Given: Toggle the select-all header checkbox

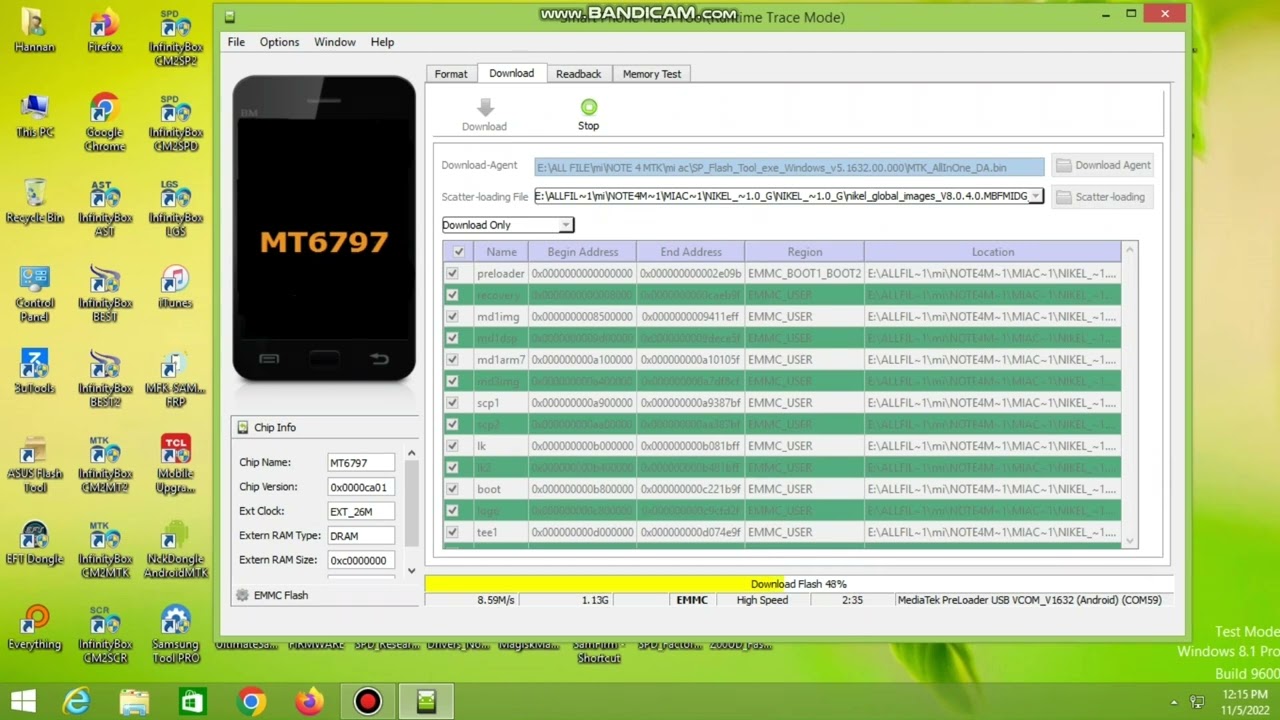Looking at the screenshot, I should click(459, 252).
